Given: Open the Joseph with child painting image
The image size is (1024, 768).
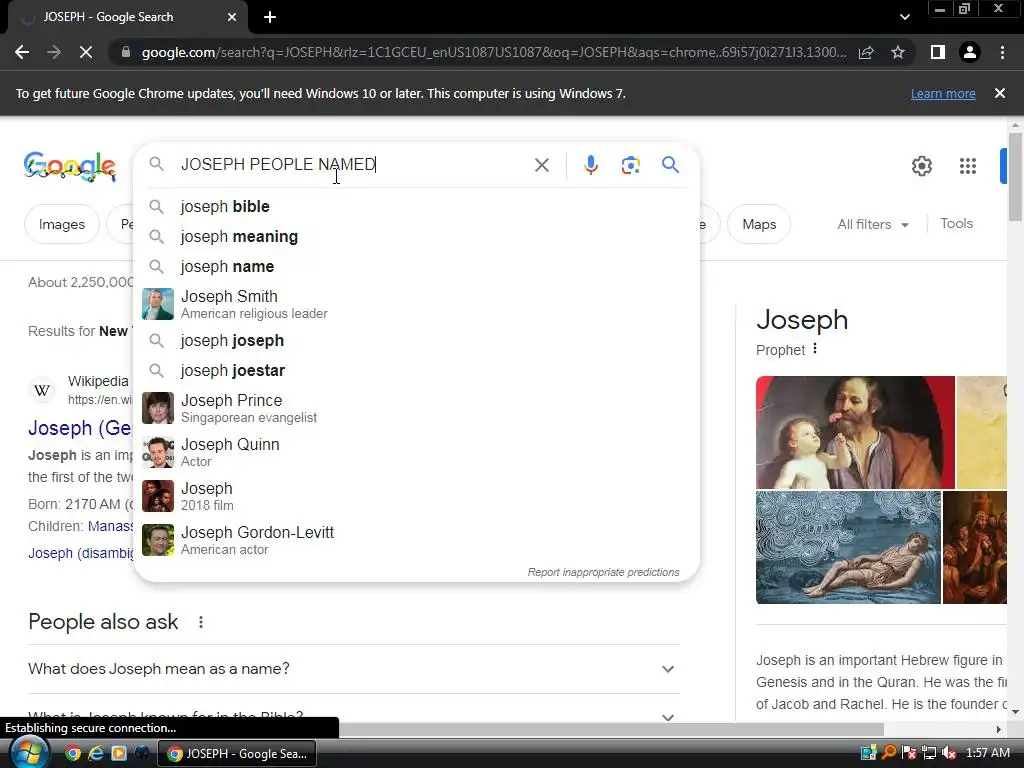Looking at the screenshot, I should [x=855, y=432].
